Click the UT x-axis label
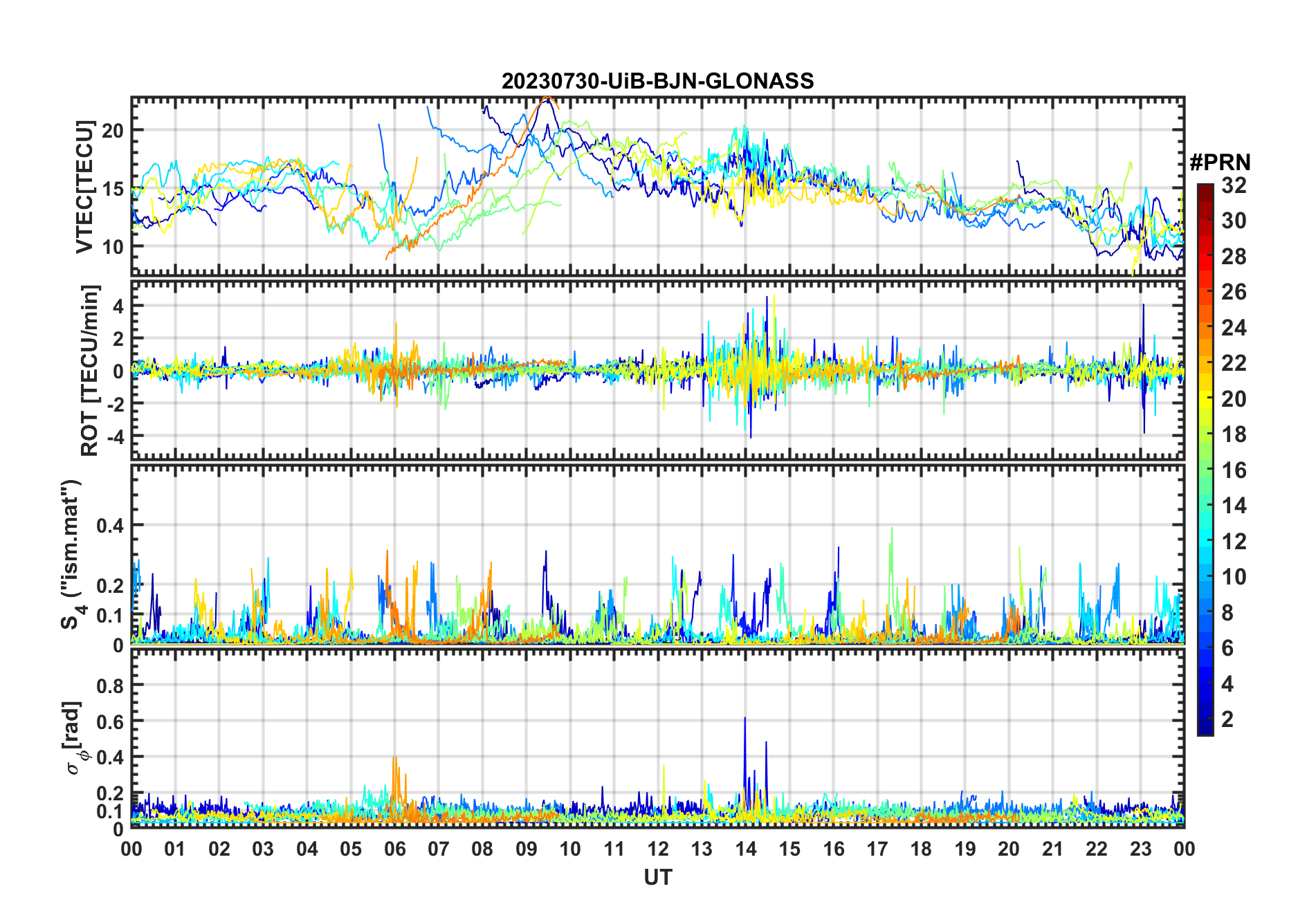The height and width of the screenshot is (920, 1316). (657, 877)
